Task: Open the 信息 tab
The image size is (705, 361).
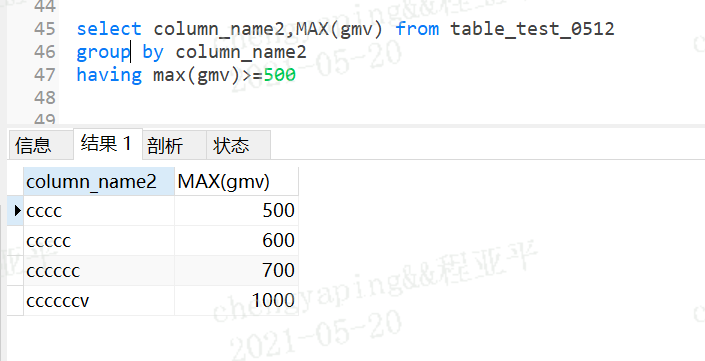Action: click(40, 145)
